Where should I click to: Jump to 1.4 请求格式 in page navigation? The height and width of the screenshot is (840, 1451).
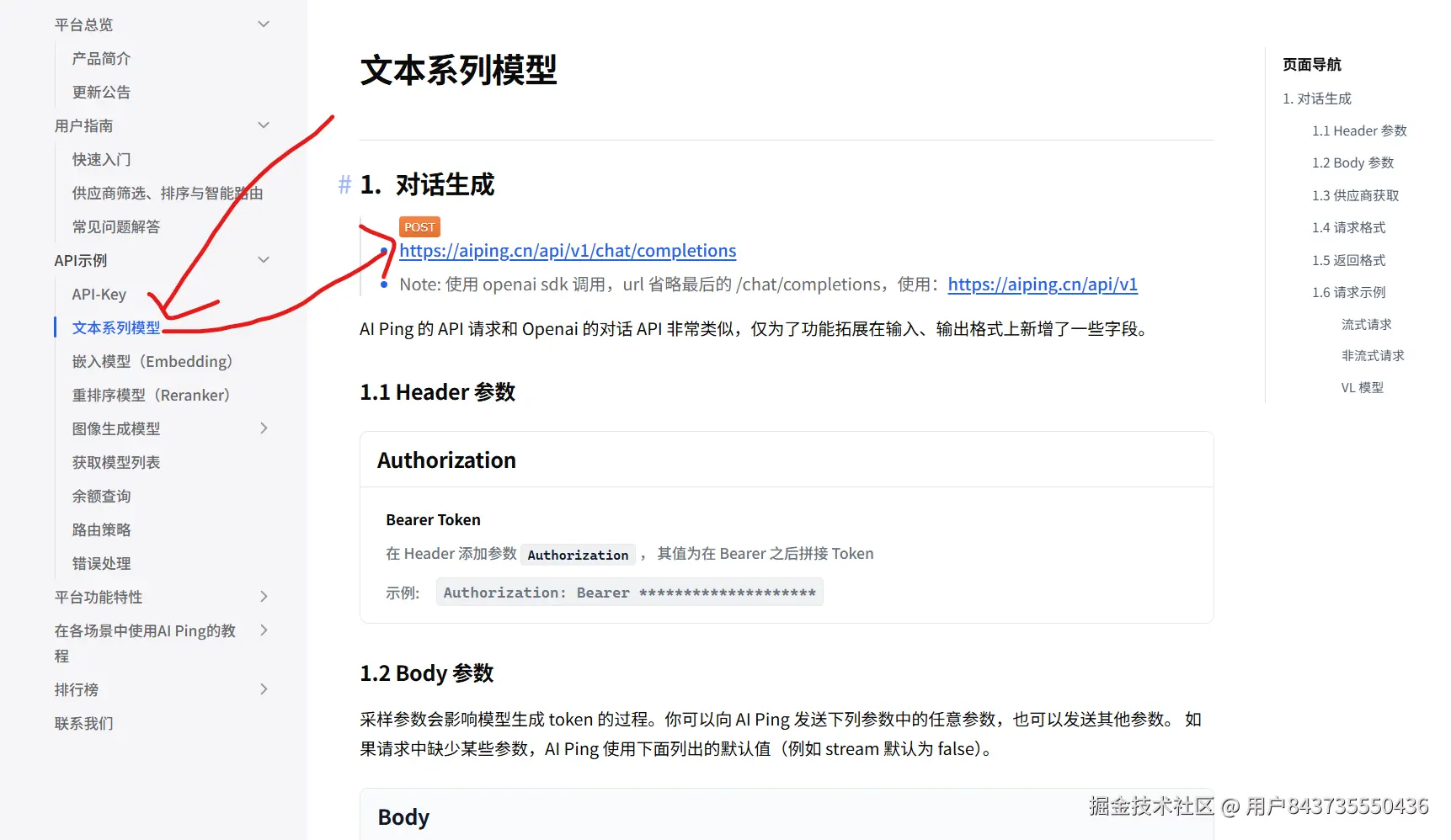[x=1348, y=227]
